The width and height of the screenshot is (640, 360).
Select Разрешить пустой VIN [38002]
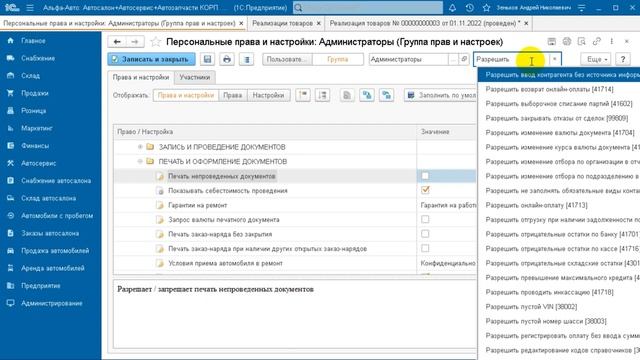(531, 307)
